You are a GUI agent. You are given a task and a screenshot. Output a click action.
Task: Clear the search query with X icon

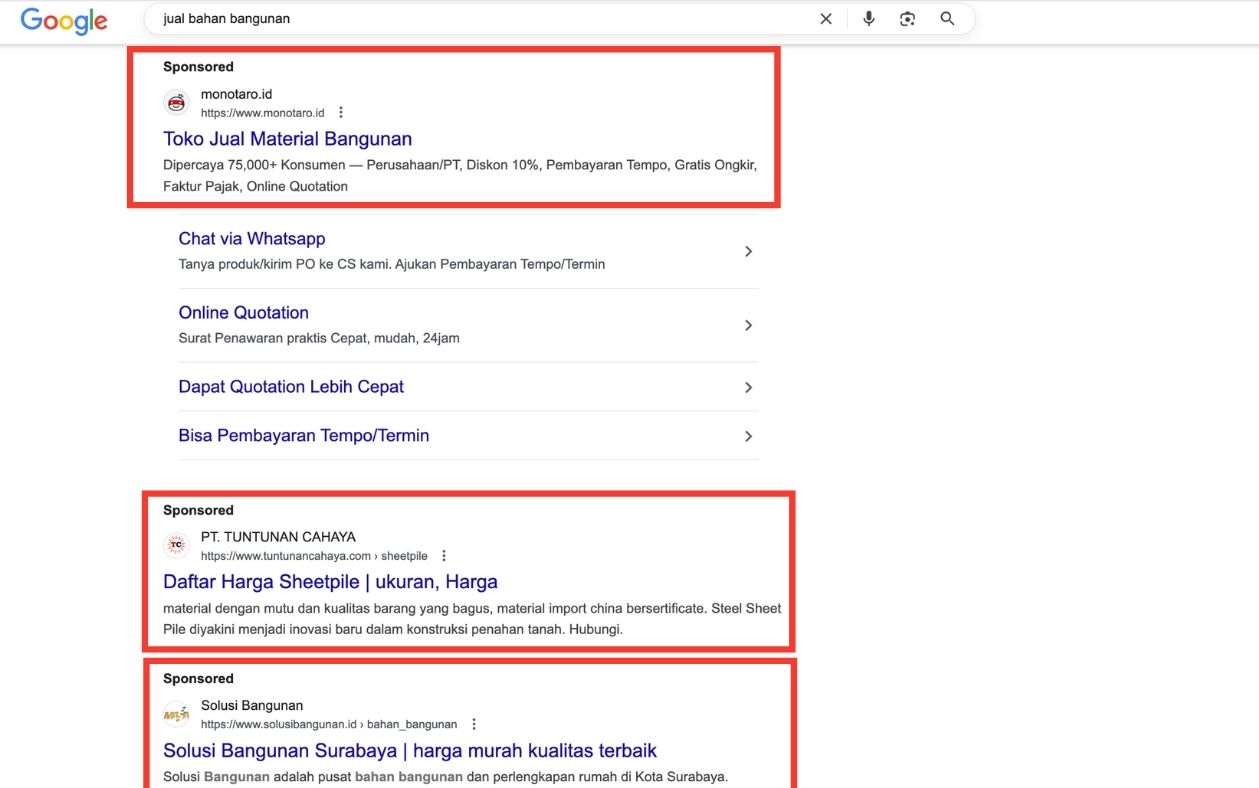[826, 19]
